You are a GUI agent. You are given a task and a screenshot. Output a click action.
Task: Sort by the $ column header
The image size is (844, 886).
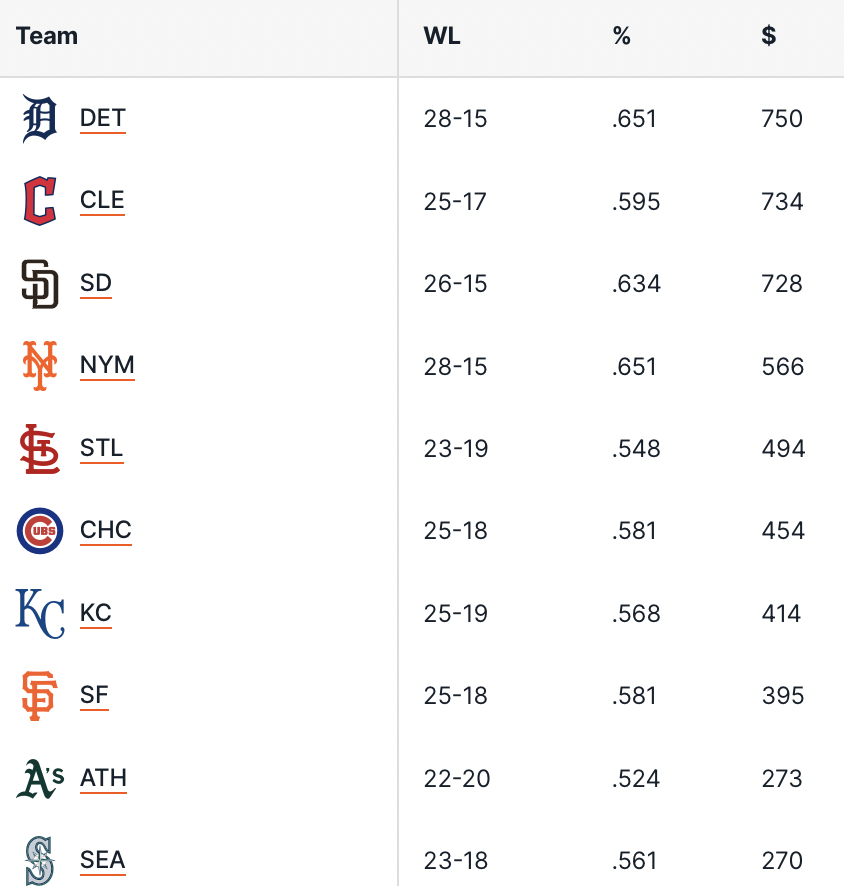click(768, 37)
